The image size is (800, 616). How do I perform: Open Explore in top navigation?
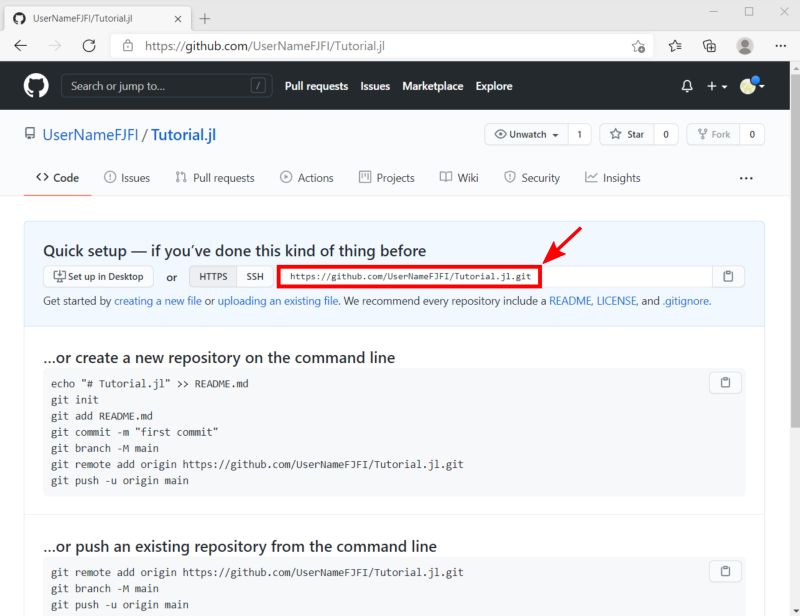click(494, 86)
